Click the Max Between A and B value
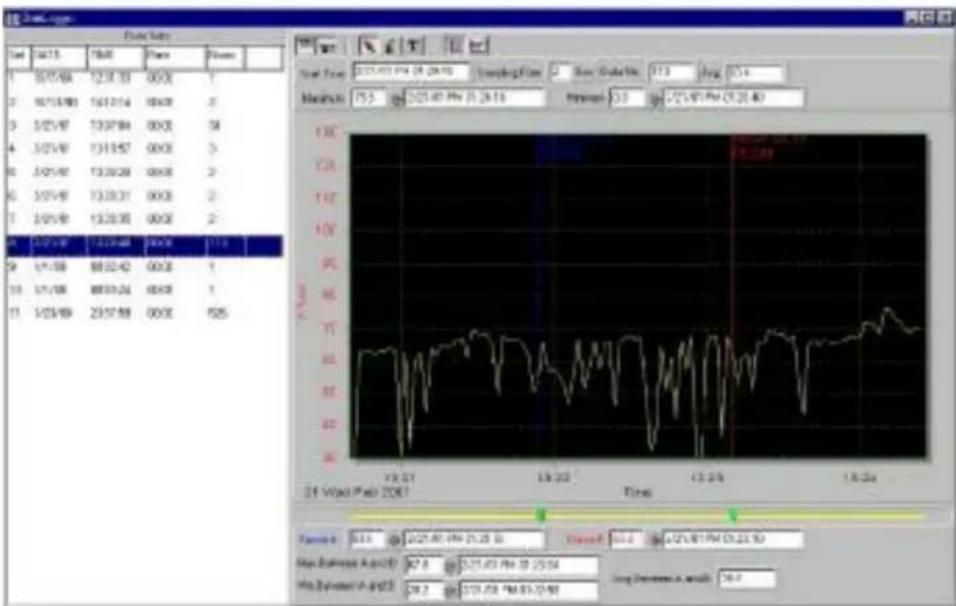The height and width of the screenshot is (606, 956). click(424, 565)
